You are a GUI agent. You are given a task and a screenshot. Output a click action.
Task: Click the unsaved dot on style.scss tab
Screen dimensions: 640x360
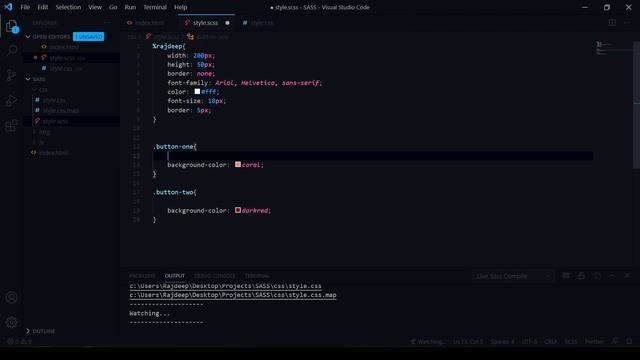pos(227,23)
